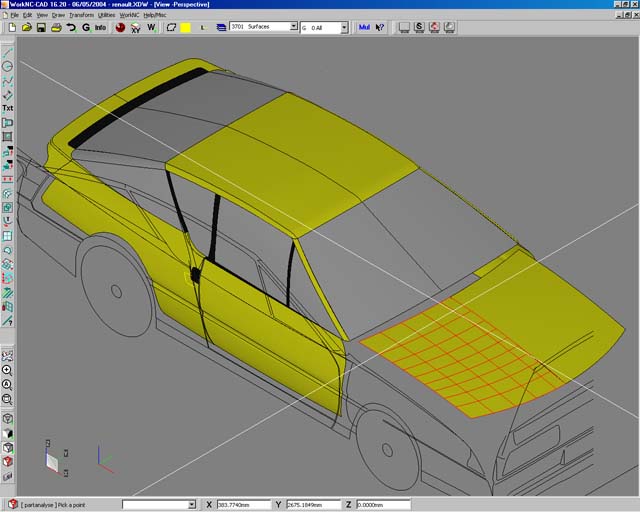Select the Txt text tool
The height and width of the screenshot is (512, 640).
(8, 108)
